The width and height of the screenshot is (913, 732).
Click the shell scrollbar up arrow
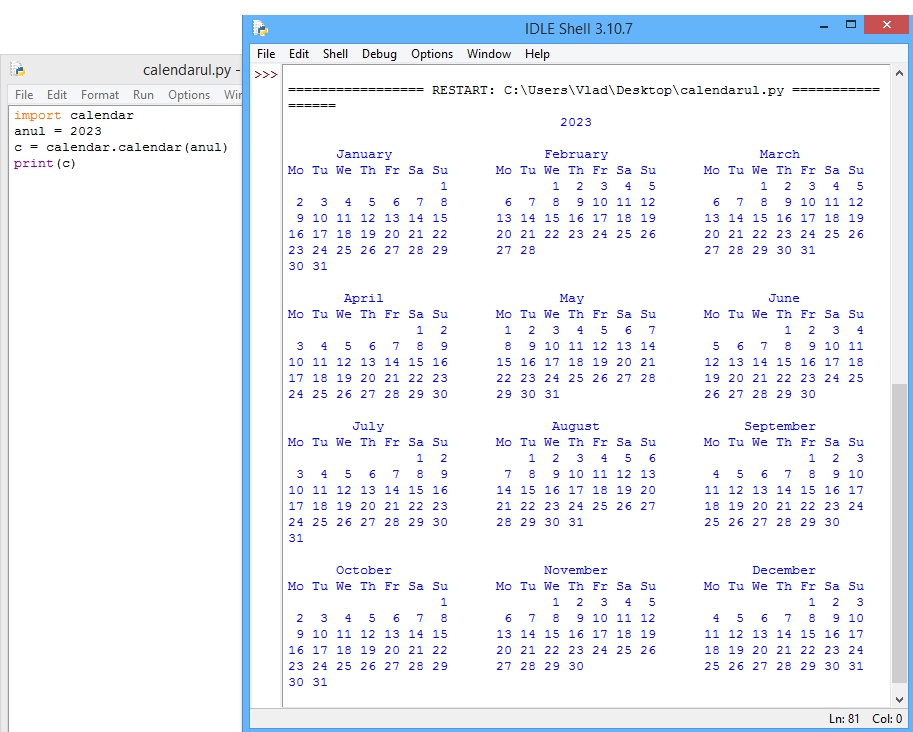click(899, 73)
